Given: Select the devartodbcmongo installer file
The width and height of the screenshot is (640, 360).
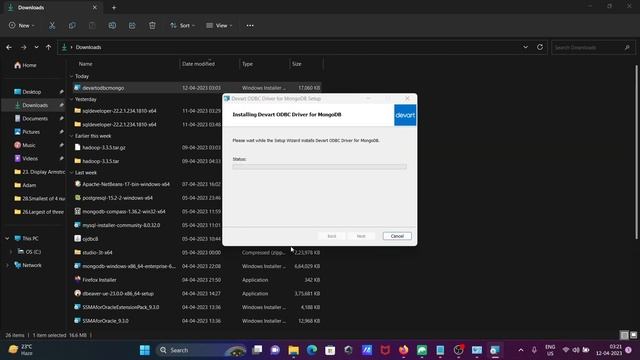Looking at the screenshot, I should (197, 88).
